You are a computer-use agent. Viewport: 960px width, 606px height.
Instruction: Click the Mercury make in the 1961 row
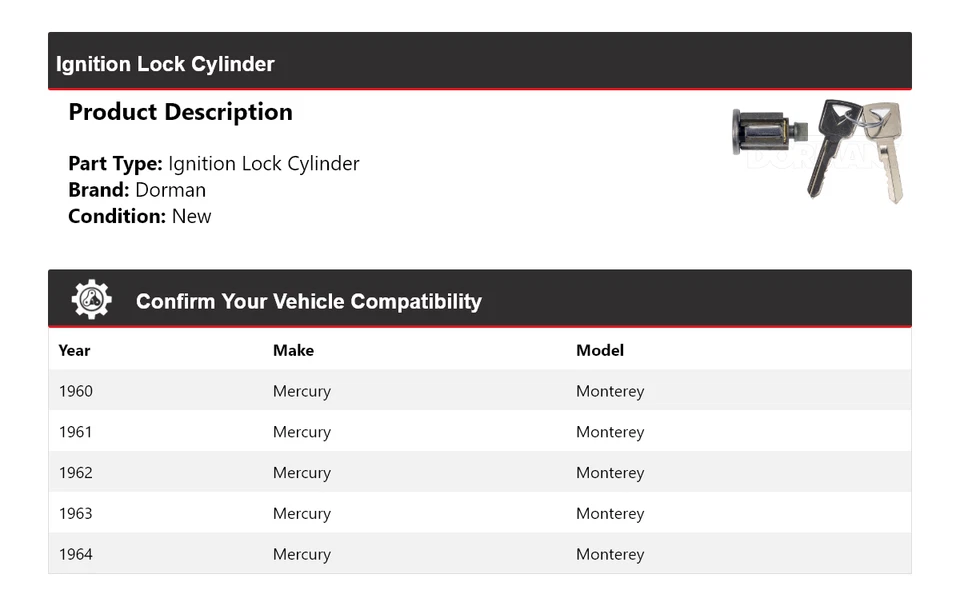302,432
